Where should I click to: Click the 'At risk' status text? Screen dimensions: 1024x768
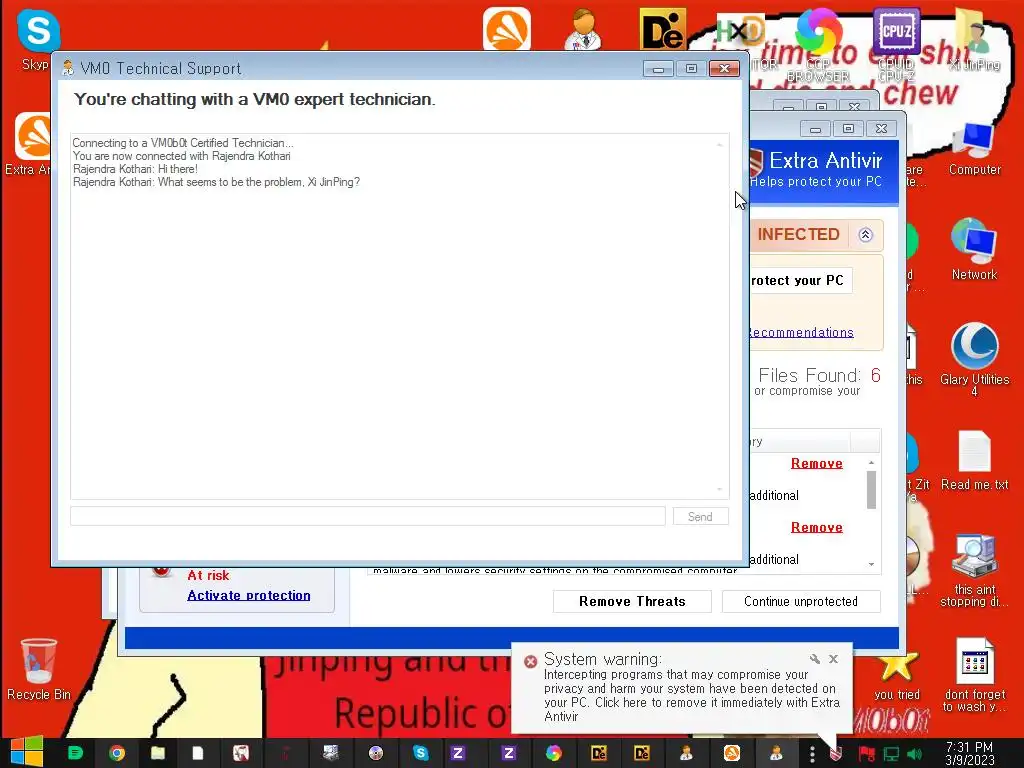[208, 575]
